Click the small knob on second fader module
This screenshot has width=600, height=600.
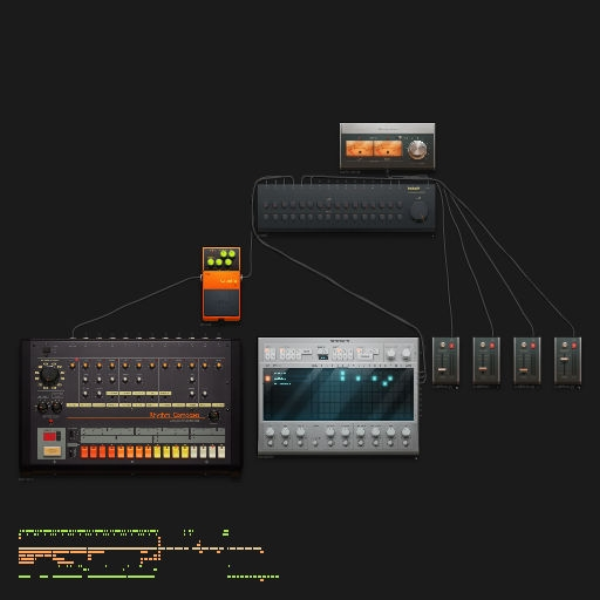click(x=483, y=345)
